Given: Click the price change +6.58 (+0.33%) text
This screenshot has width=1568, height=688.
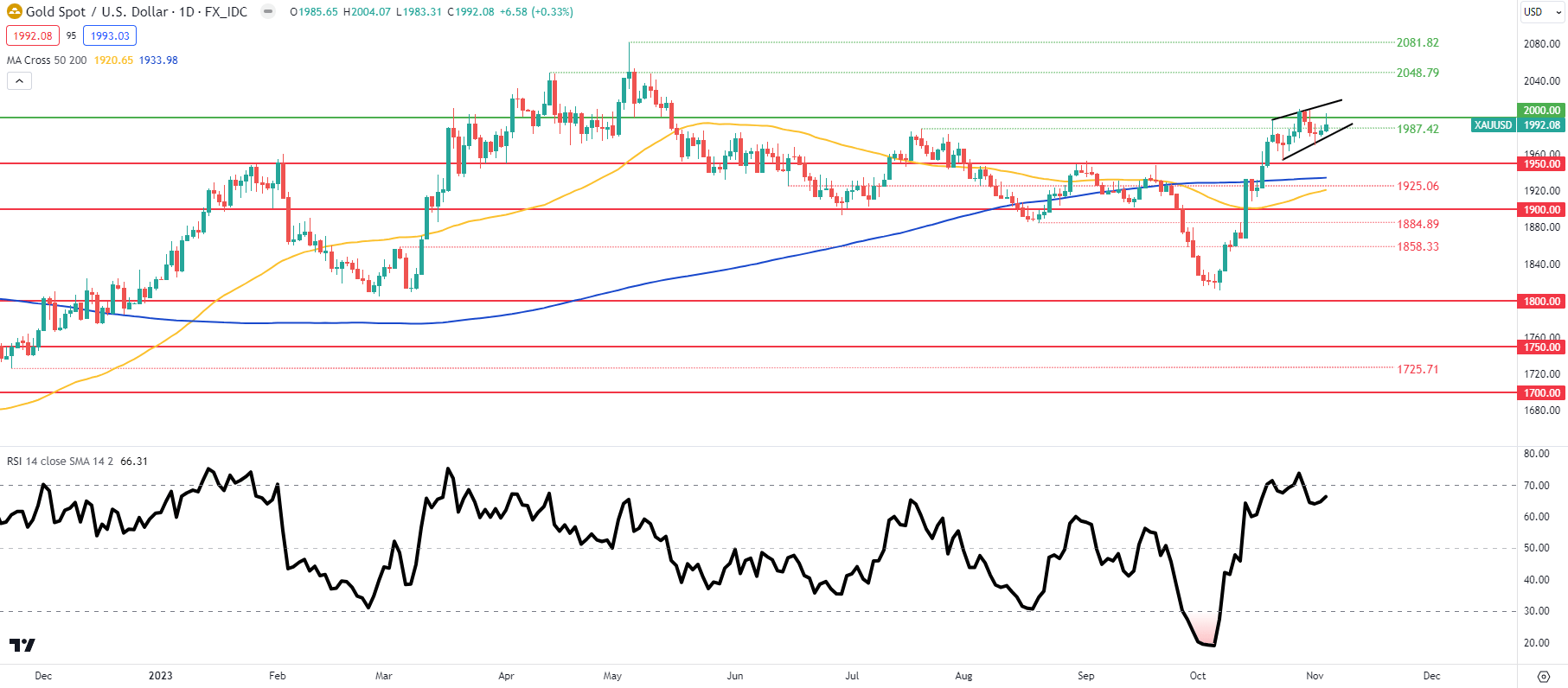Looking at the screenshot, I should pos(536,12).
